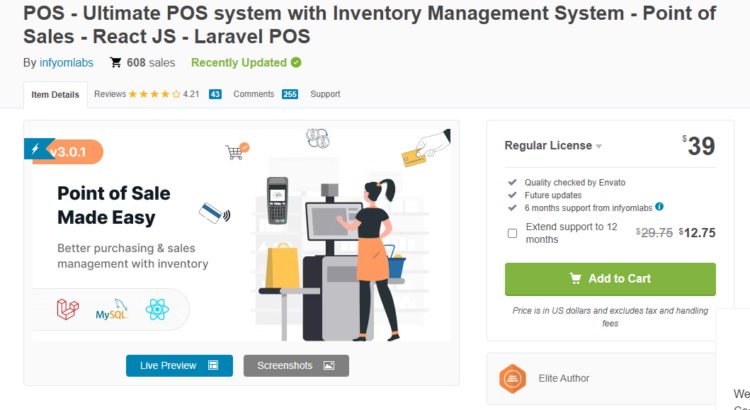Click the product title heading

[370, 24]
